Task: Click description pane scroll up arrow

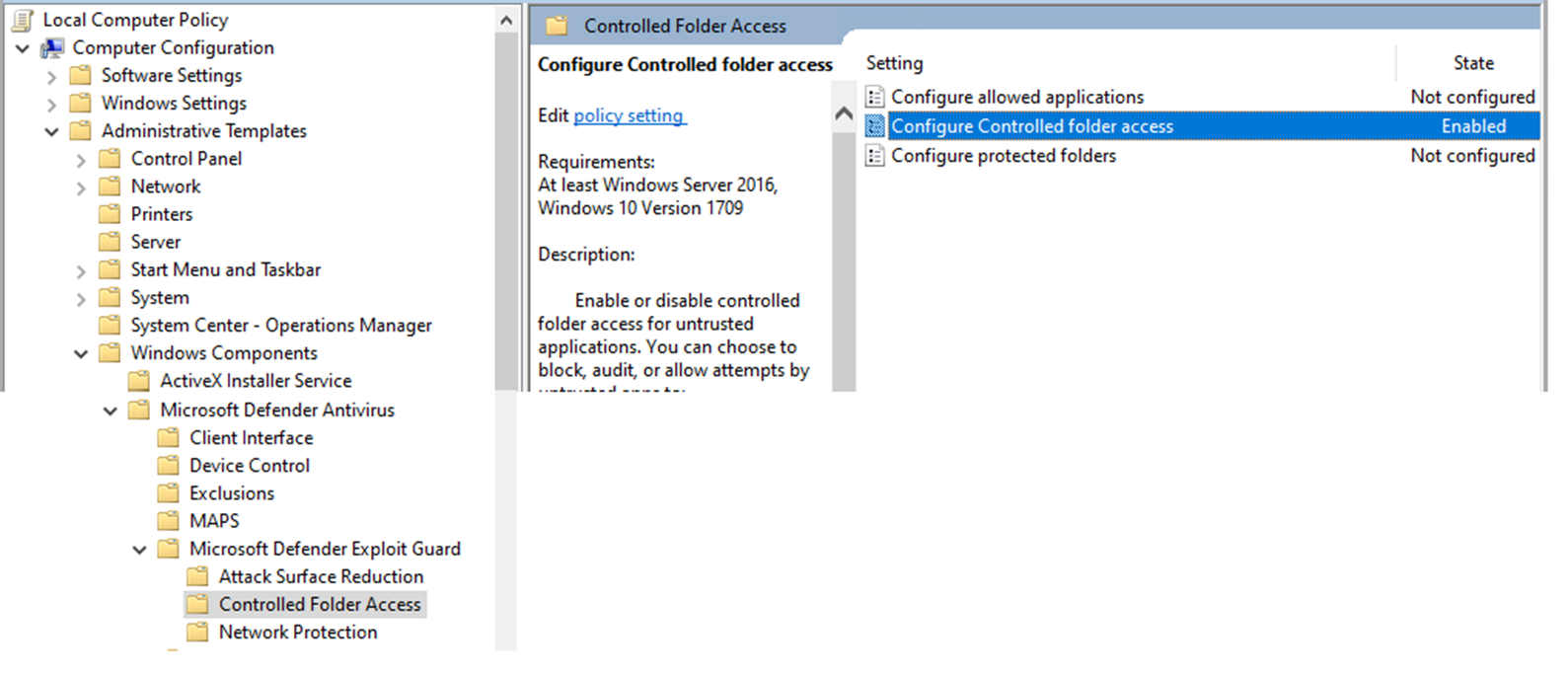Action: pos(844,114)
